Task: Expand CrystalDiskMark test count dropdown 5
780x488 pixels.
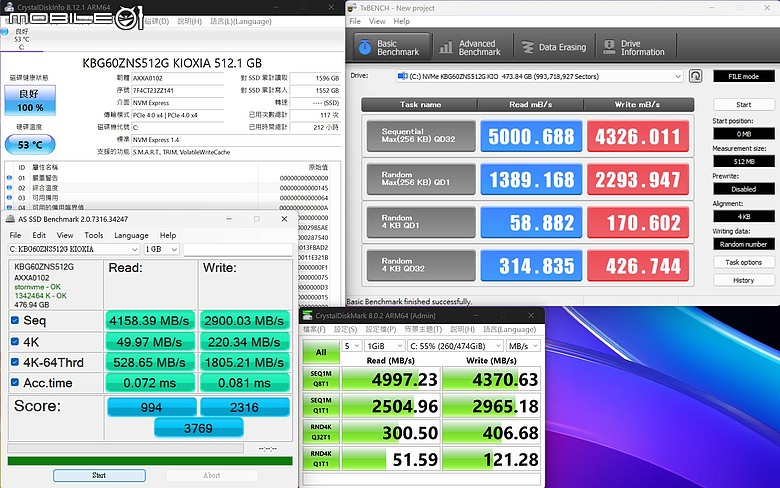Action: (x=352, y=346)
